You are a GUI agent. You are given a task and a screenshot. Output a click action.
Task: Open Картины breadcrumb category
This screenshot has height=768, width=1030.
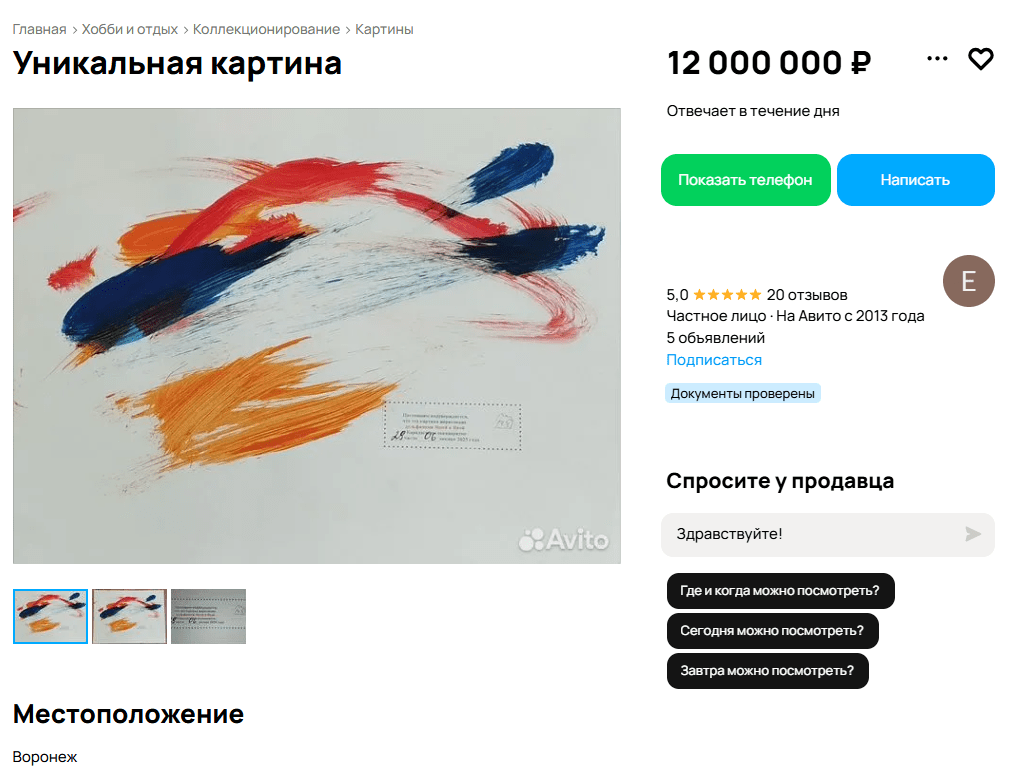[384, 30]
